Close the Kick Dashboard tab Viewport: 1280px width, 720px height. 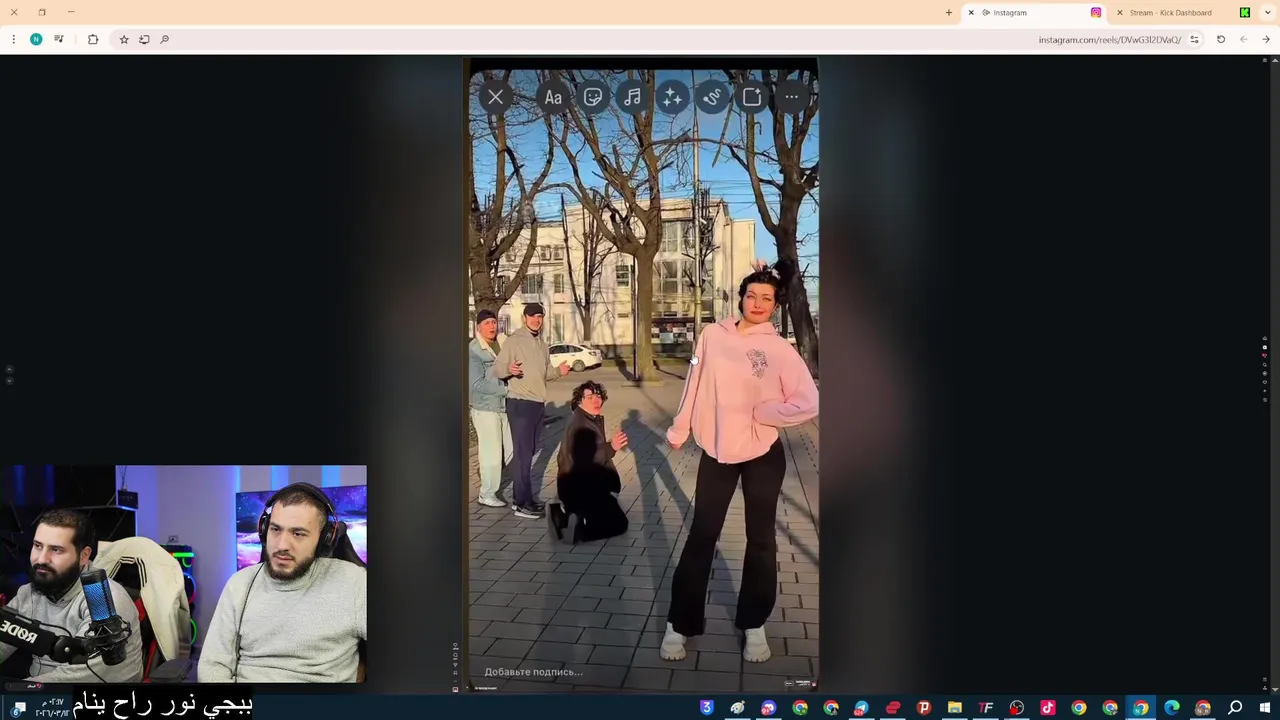point(1119,13)
